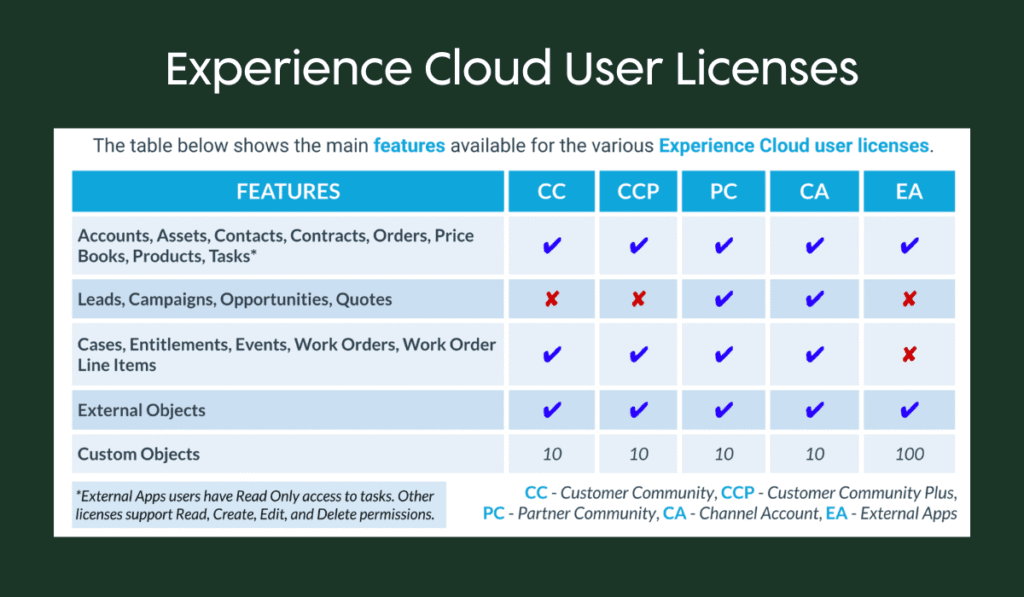Click the checkmark for Accounts row under EA
1024x597 pixels.
(x=909, y=246)
